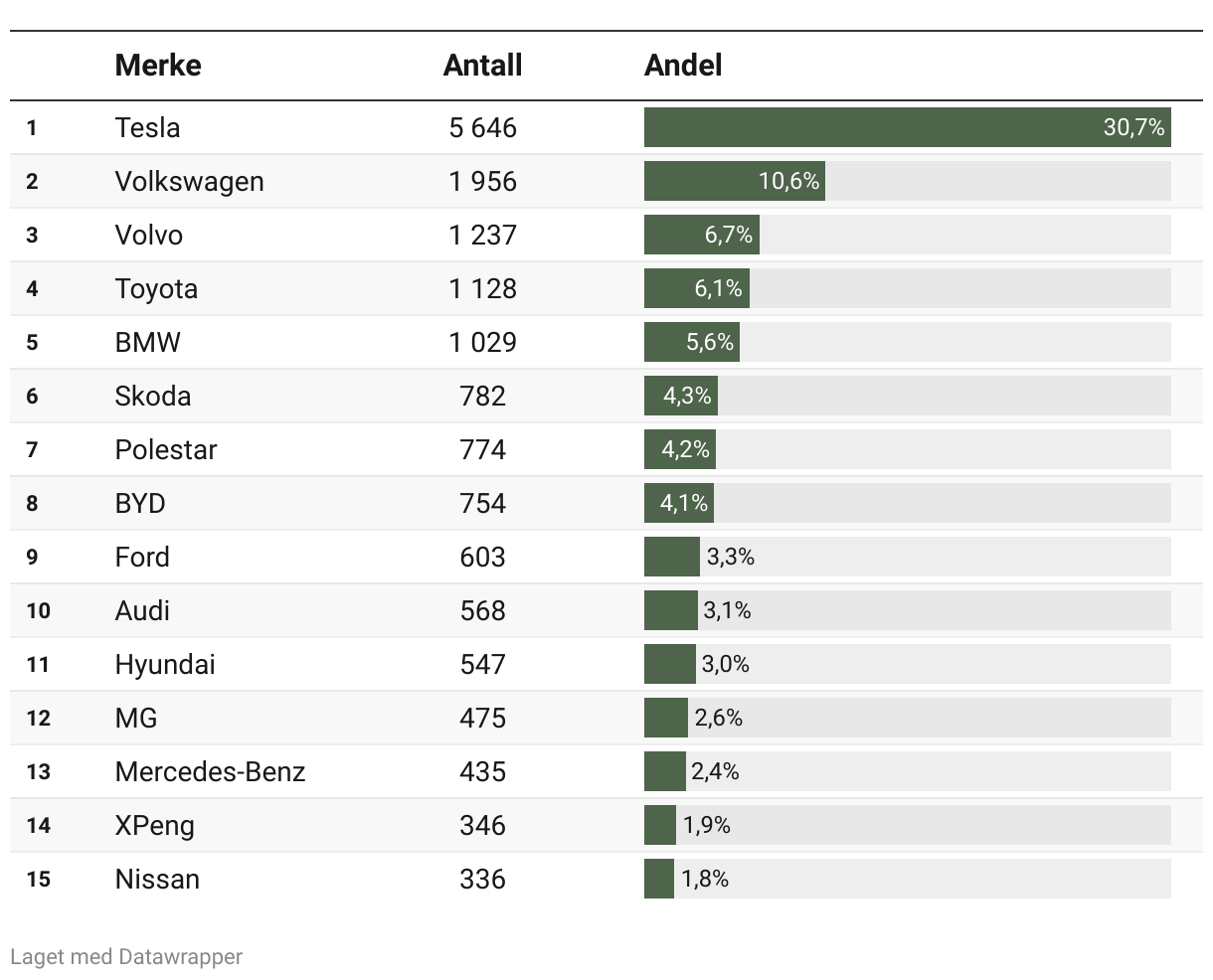Viewport: 1213px width, 980px height.
Task: Click Toyota's count value 1 128
Action: [x=482, y=289]
